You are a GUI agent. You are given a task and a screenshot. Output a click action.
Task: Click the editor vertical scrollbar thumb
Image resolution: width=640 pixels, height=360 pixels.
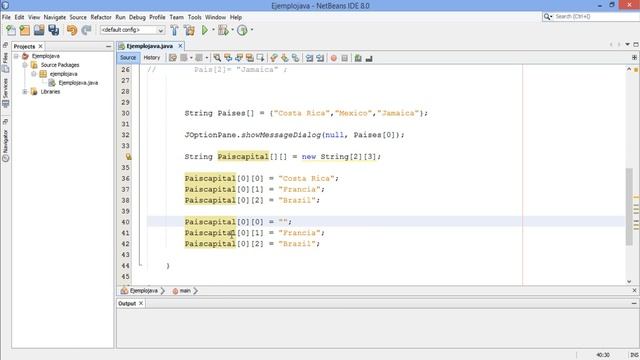pyautogui.click(x=629, y=207)
